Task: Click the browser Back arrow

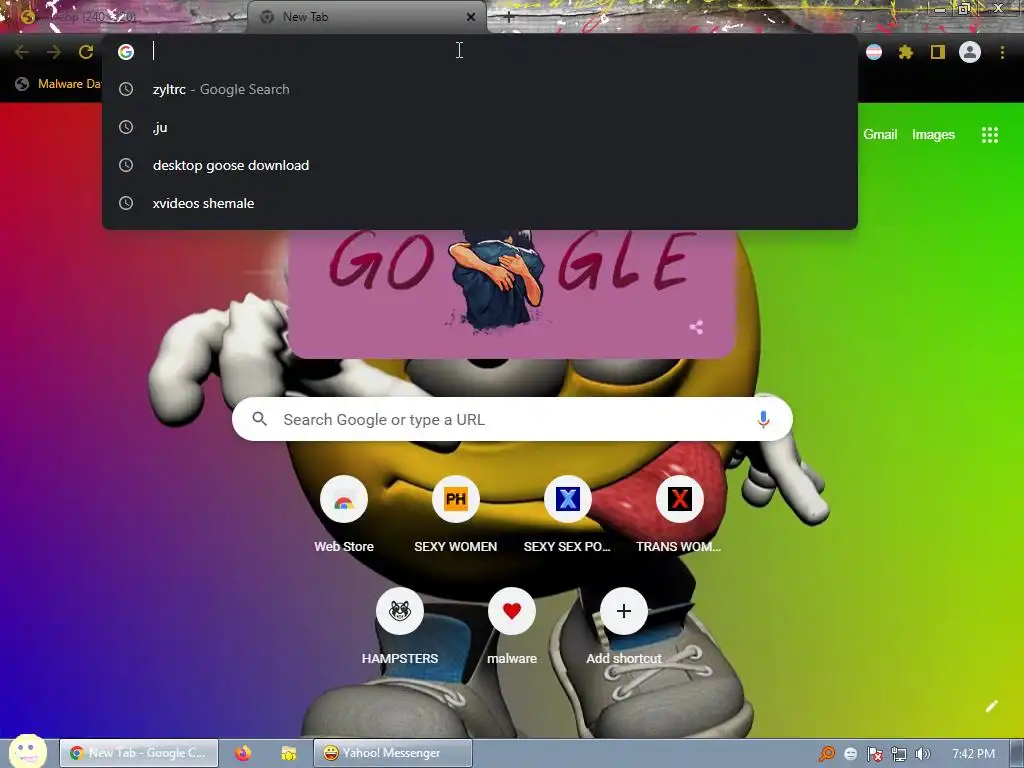Action: click(22, 52)
